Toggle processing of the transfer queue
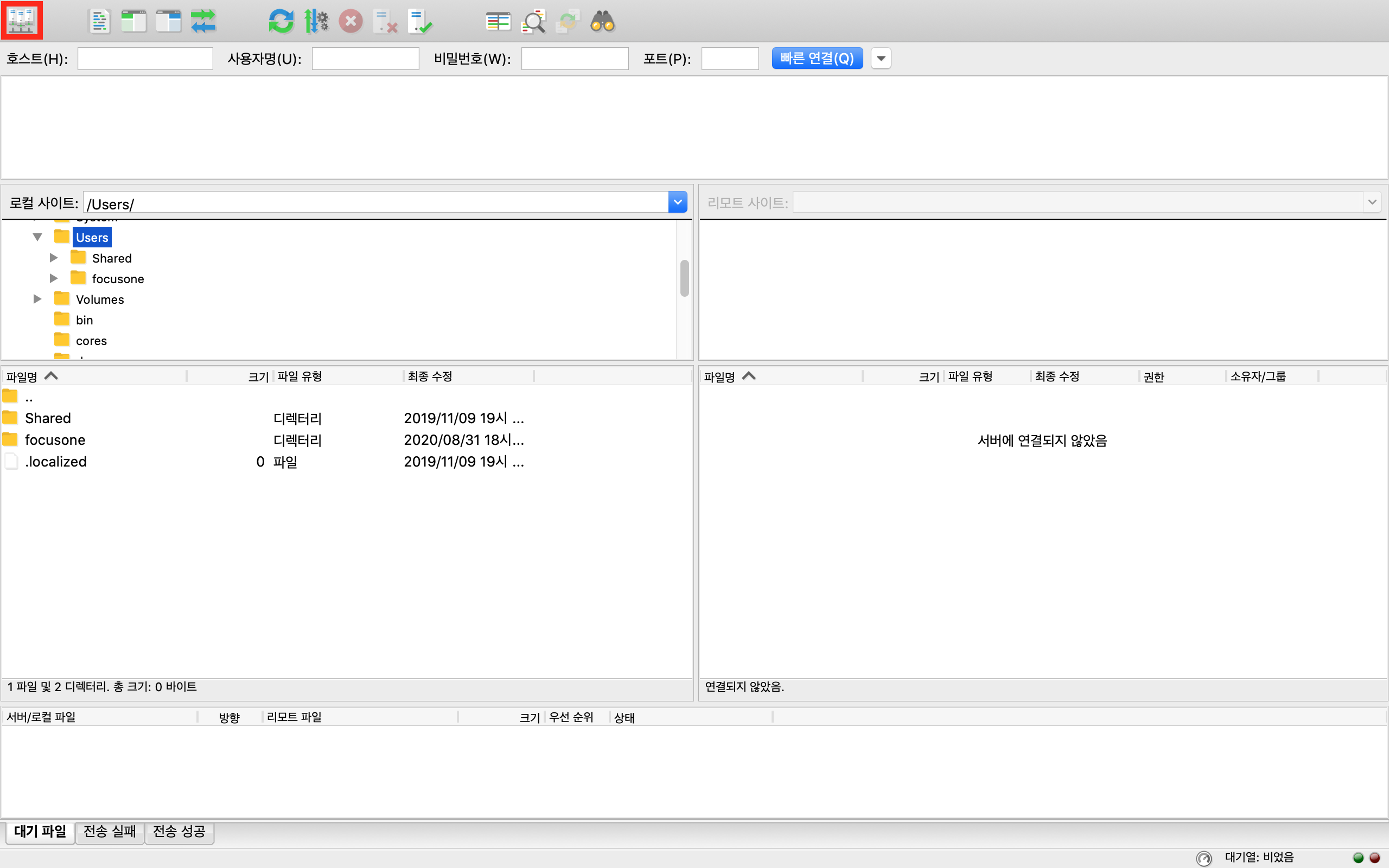 pos(316,22)
